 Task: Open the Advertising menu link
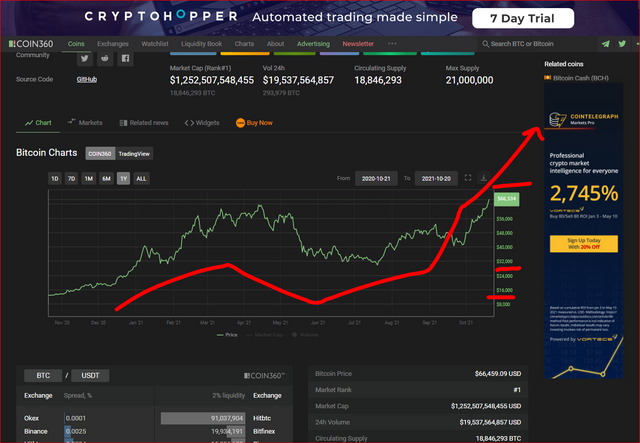(313, 44)
